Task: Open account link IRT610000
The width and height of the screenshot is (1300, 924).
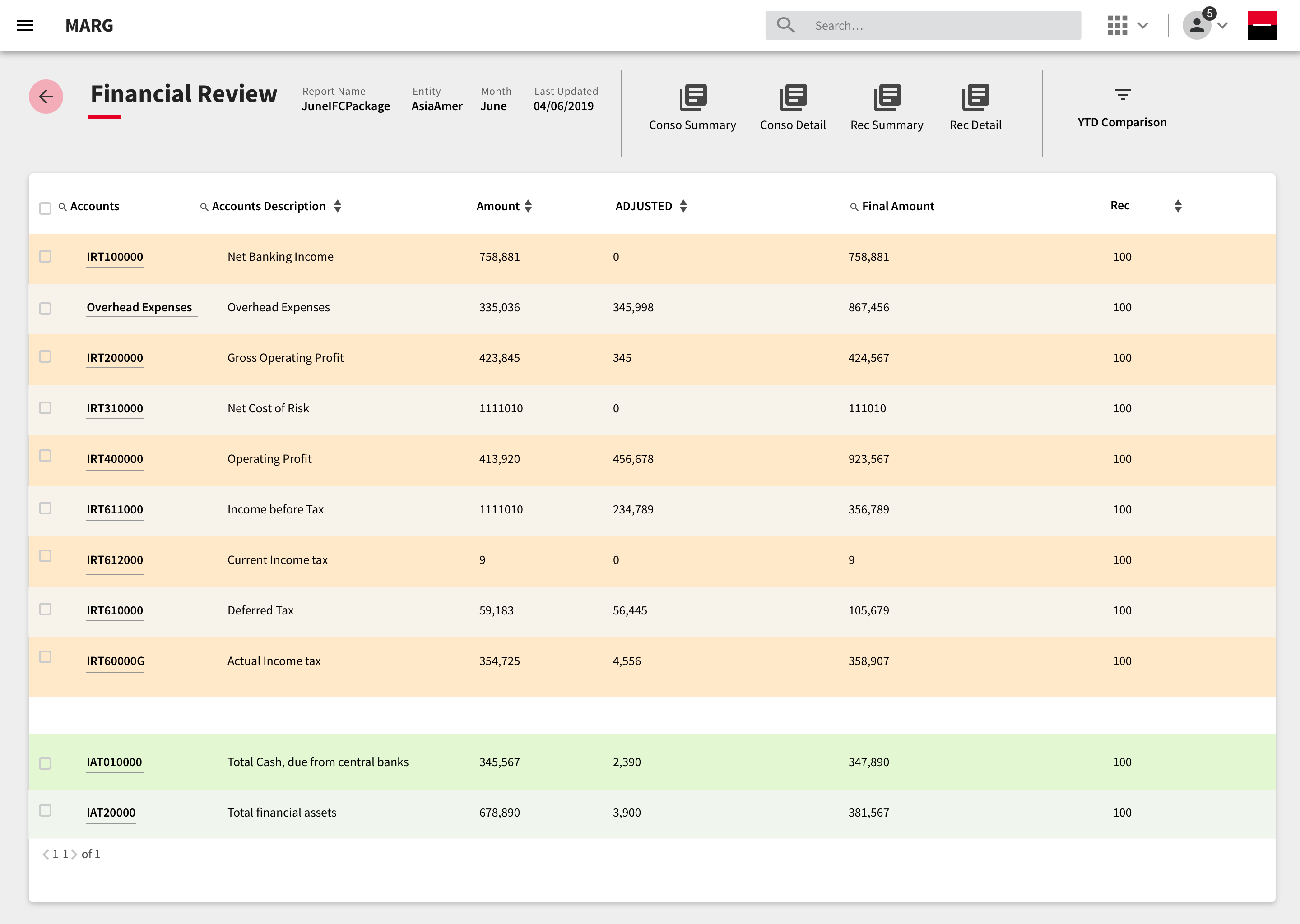Action: (x=115, y=611)
